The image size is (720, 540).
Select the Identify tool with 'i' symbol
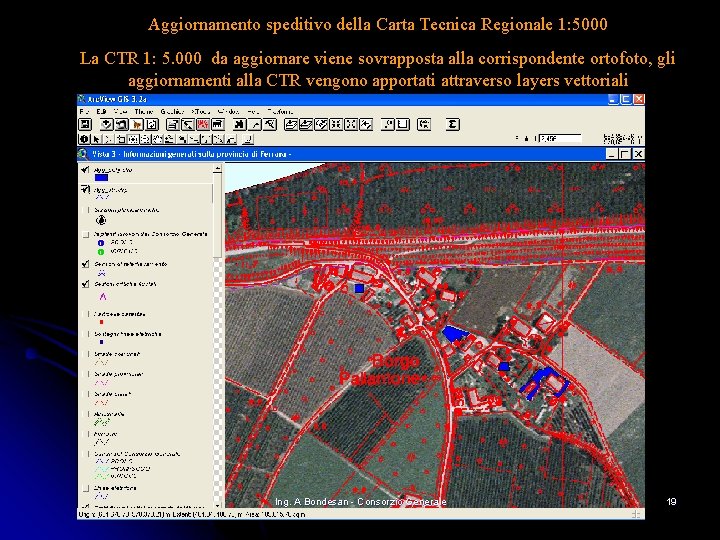click(84, 139)
